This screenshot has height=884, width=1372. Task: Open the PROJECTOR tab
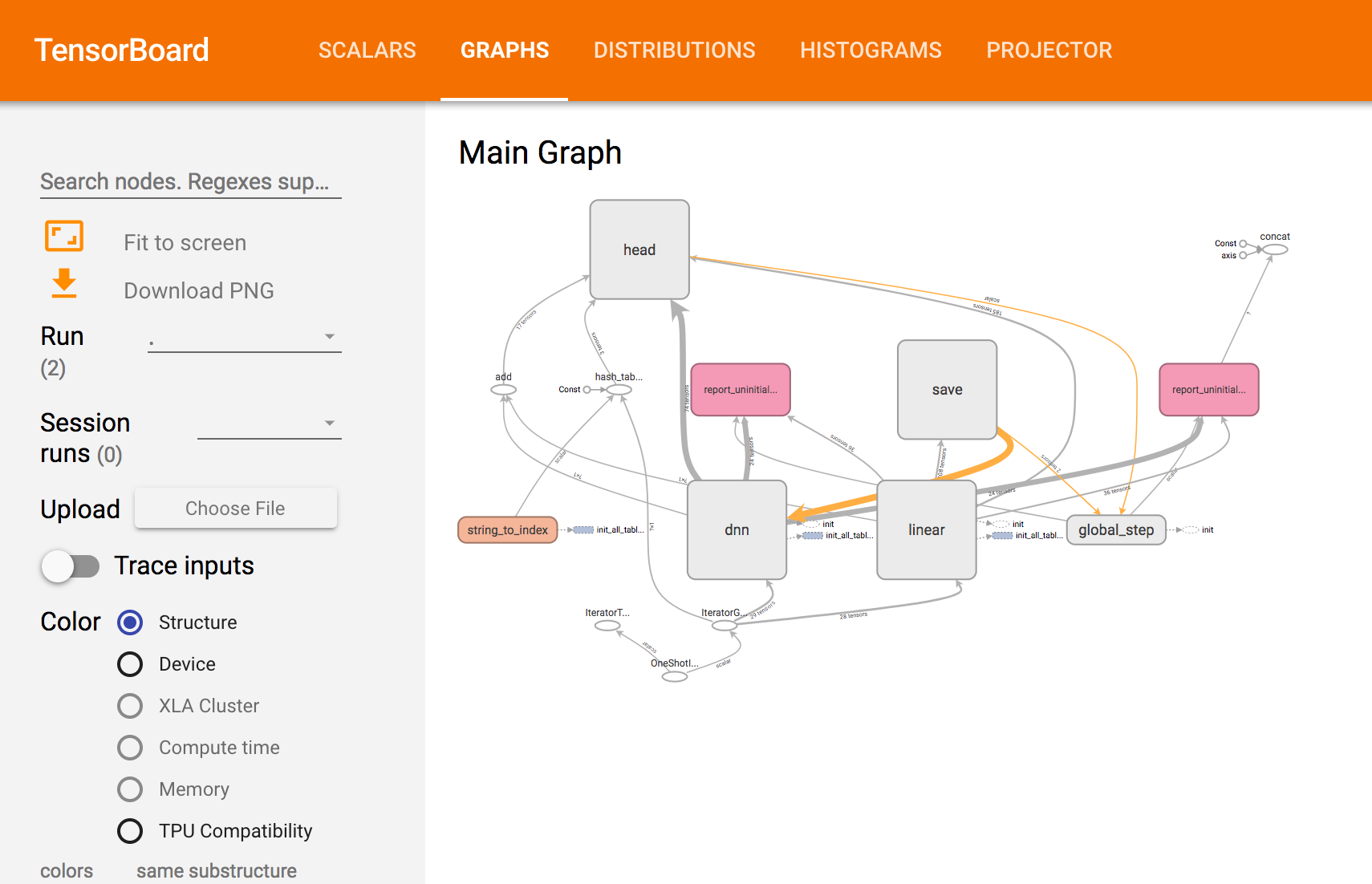click(1049, 50)
